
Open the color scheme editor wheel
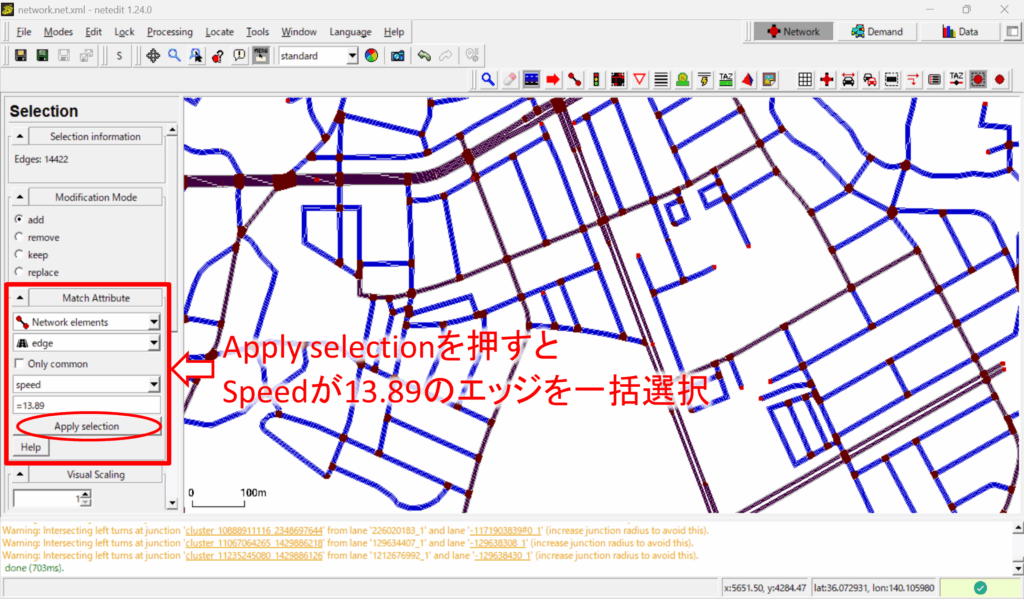[371, 56]
